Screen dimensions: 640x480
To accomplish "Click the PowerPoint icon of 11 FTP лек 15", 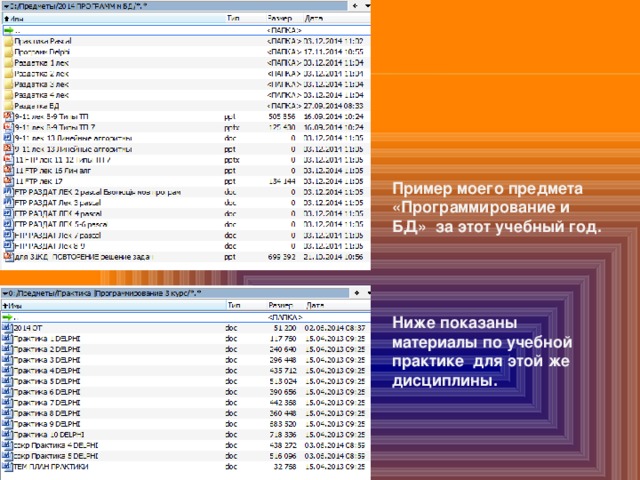I will pos(8,170).
